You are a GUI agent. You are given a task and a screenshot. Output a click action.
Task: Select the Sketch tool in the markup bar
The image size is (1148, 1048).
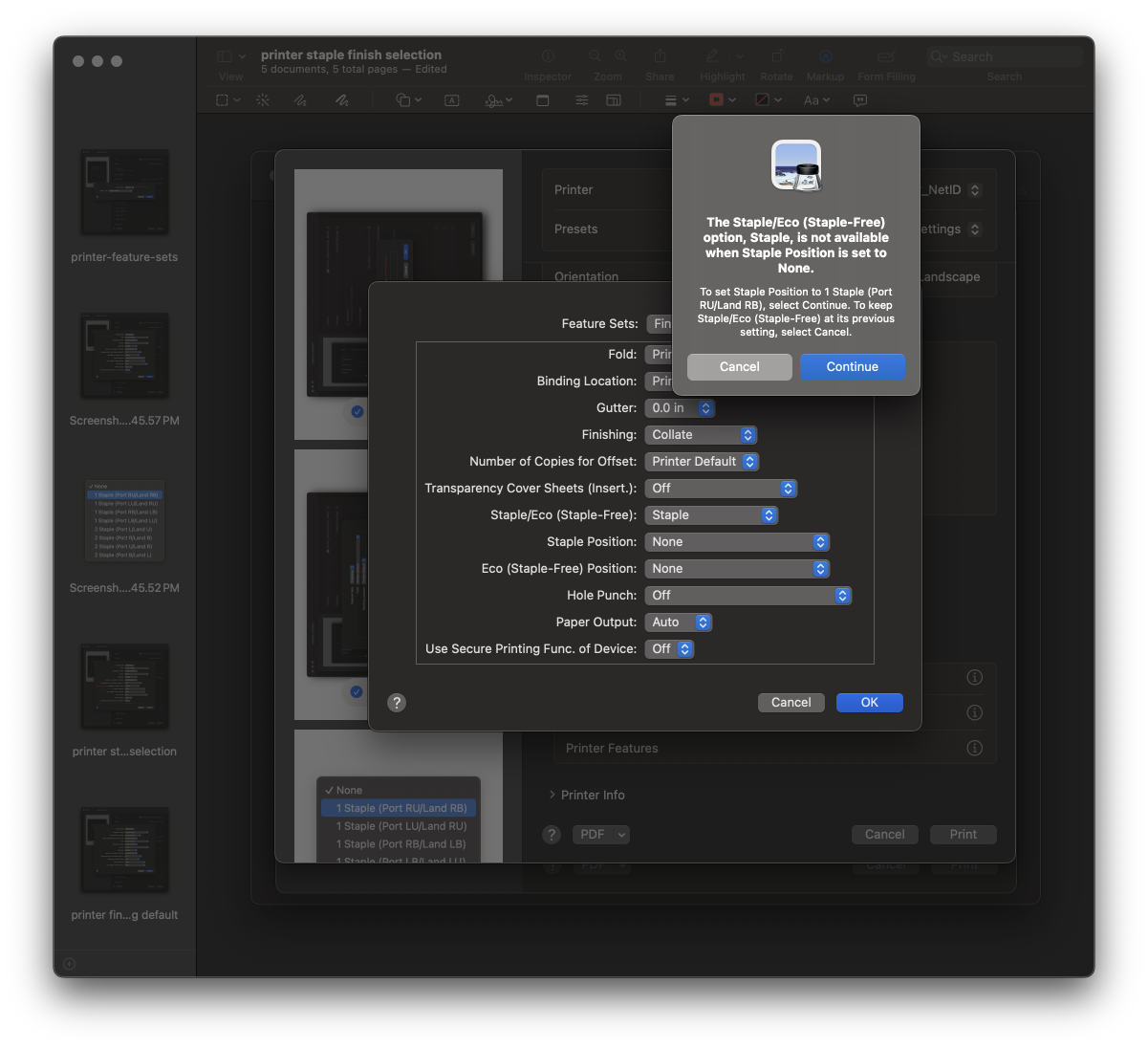pyautogui.click(x=300, y=99)
